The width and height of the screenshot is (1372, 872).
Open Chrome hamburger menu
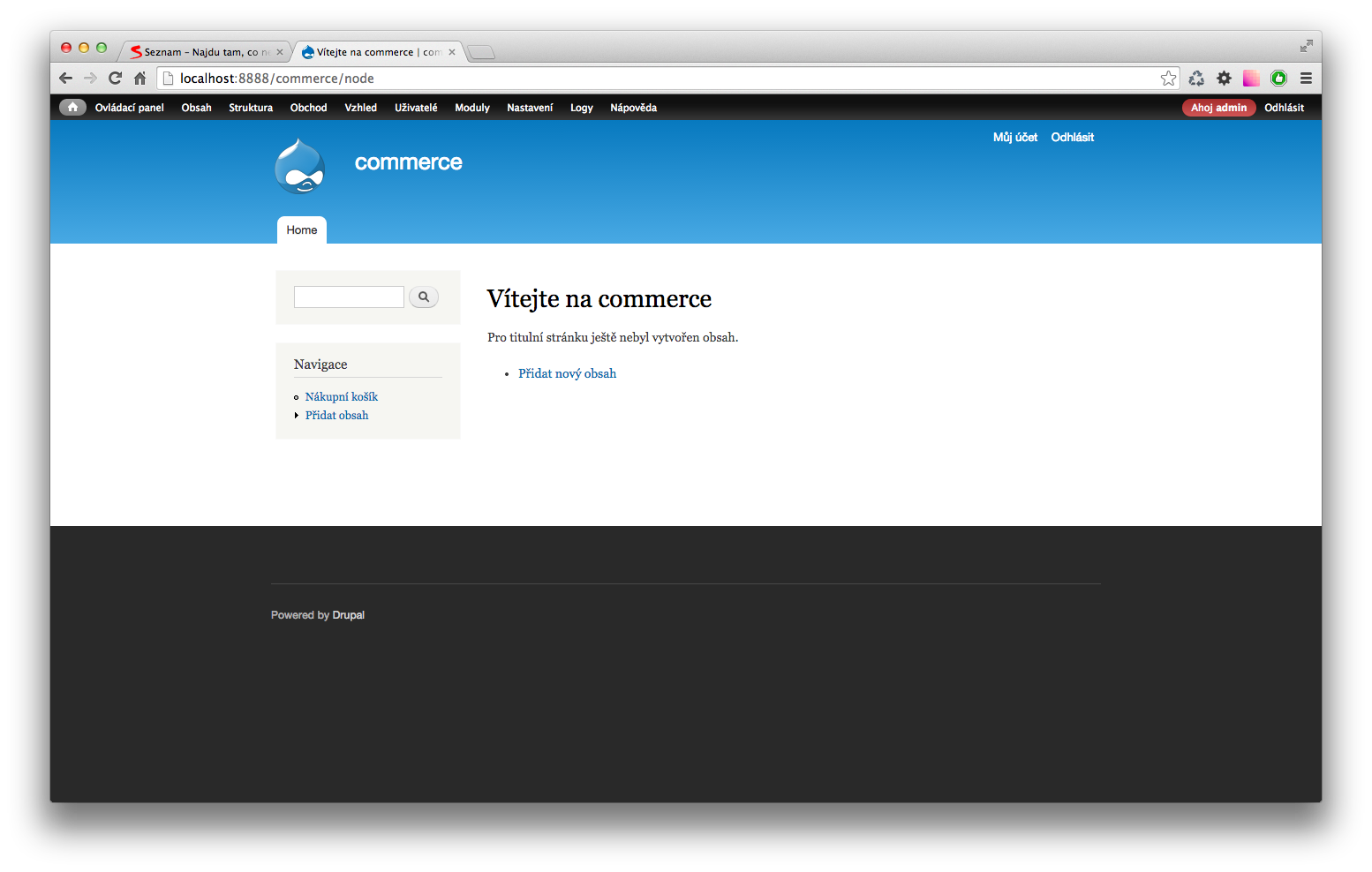pos(1306,79)
